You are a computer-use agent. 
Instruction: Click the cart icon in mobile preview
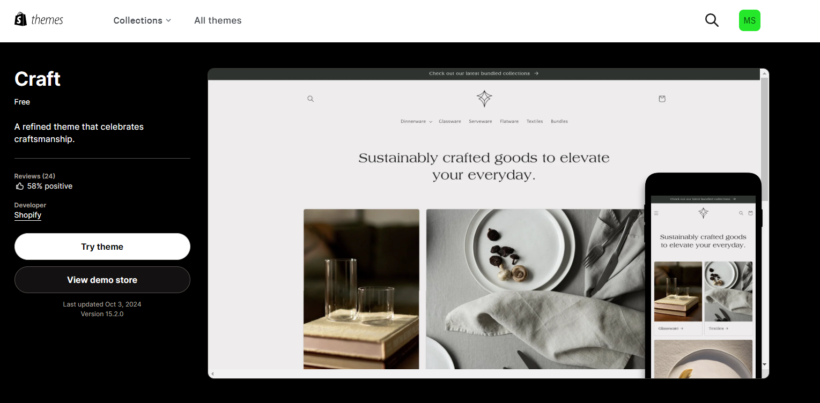(748, 213)
